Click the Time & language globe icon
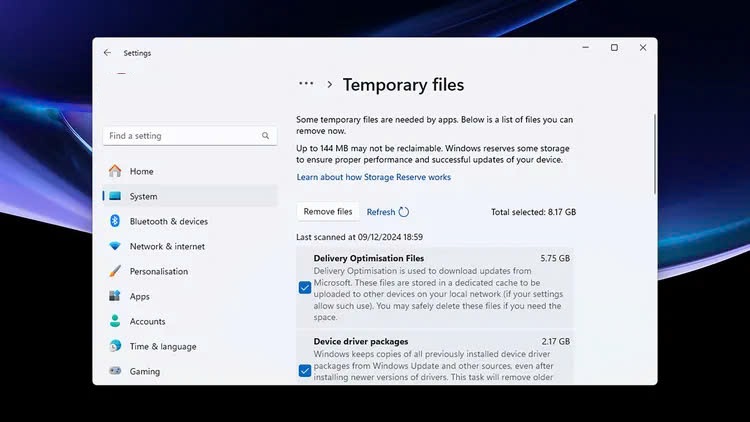 [x=115, y=346]
